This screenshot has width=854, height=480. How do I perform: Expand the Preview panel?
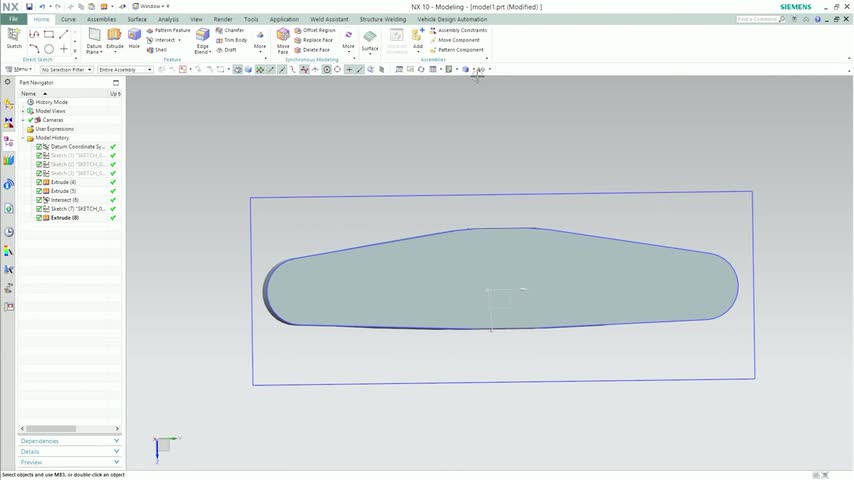coord(70,462)
